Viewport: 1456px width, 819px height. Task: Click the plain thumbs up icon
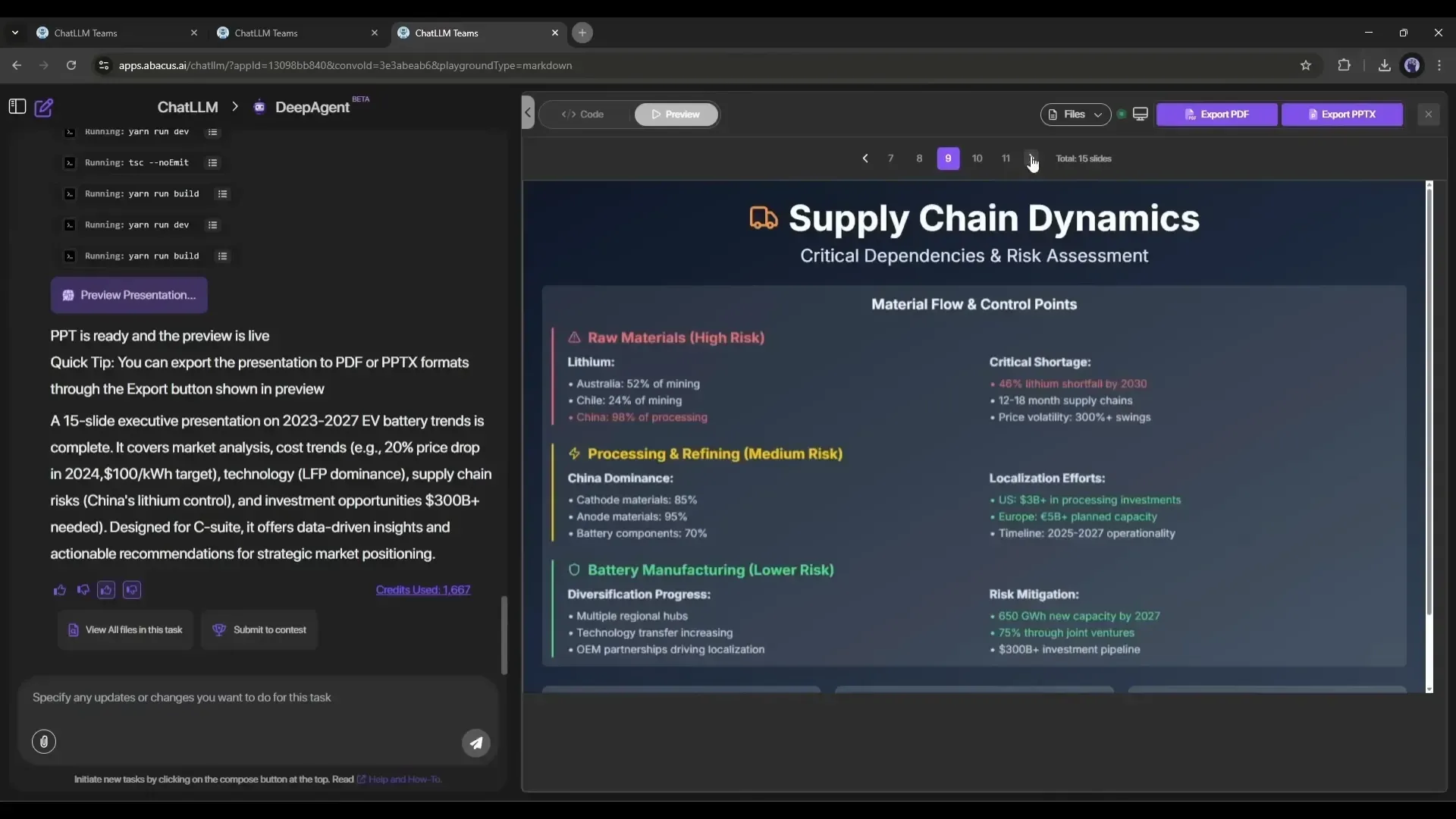[60, 590]
